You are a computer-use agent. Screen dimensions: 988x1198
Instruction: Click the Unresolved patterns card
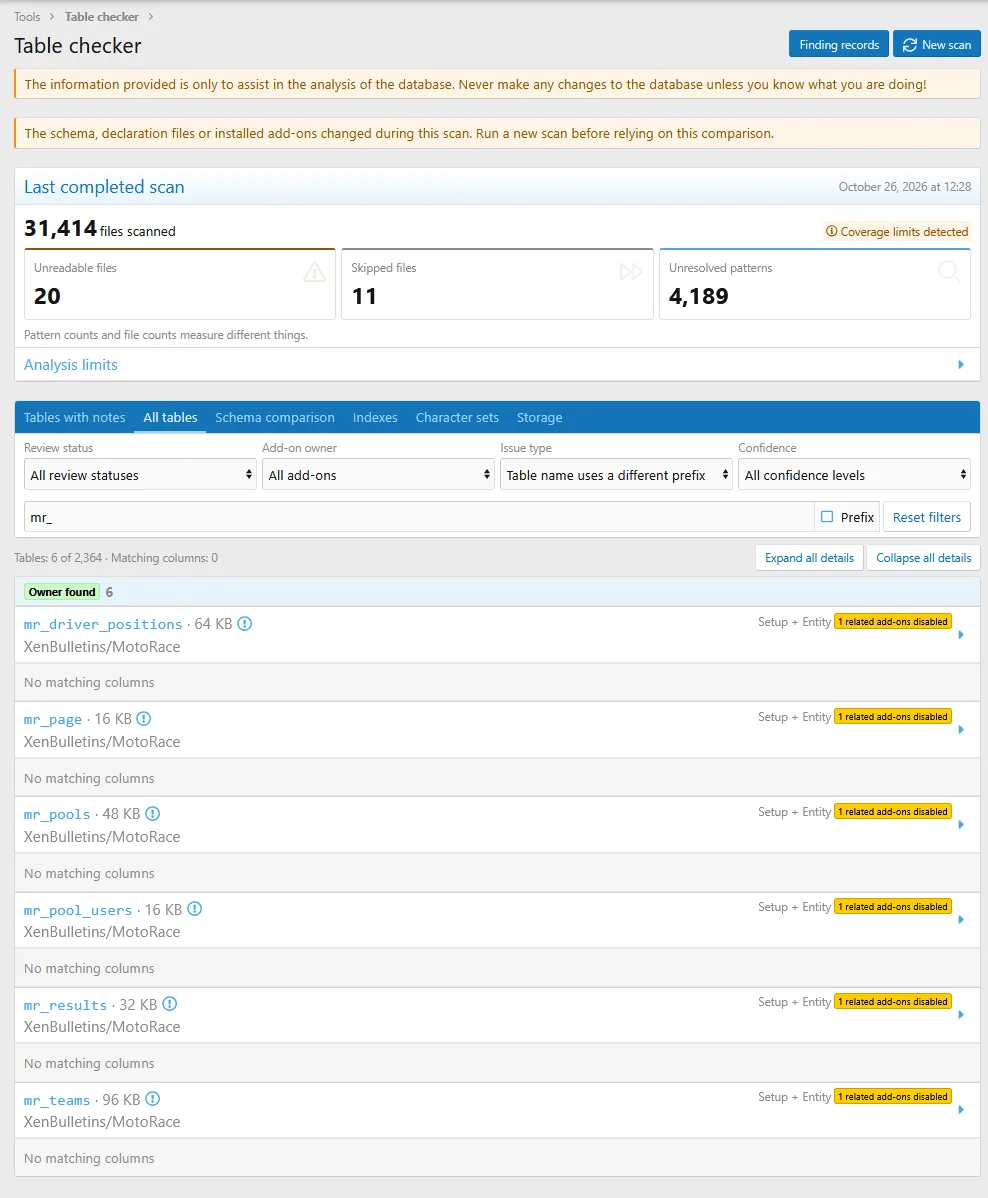tap(815, 283)
